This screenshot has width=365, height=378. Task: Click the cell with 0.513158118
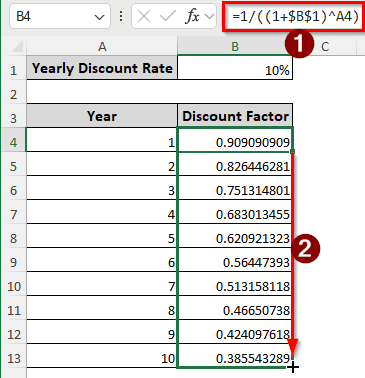pyautogui.click(x=235, y=284)
